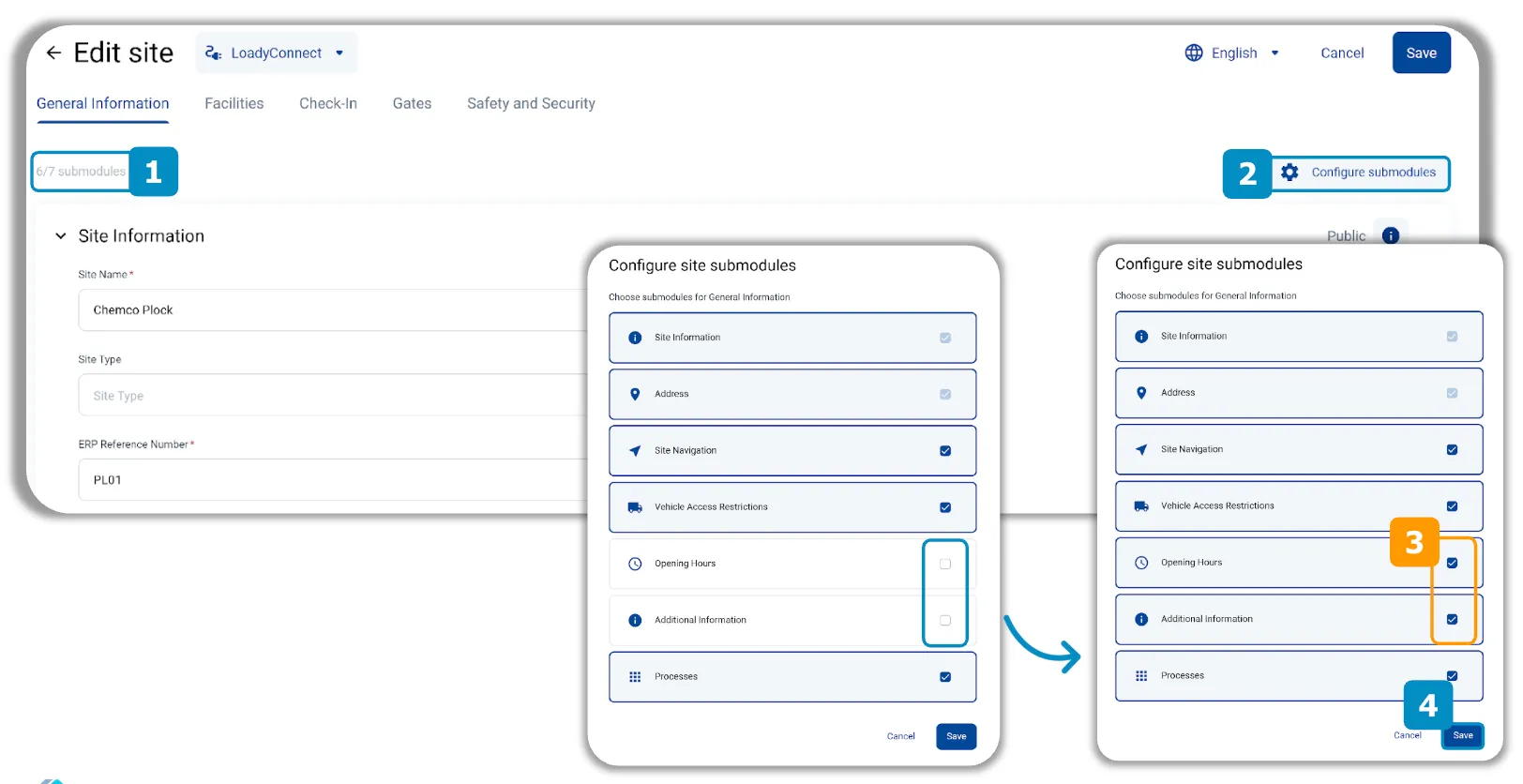This screenshot has height=784, width=1523.
Task: Click the Site Information info icon in left dialog
Action: [635, 338]
